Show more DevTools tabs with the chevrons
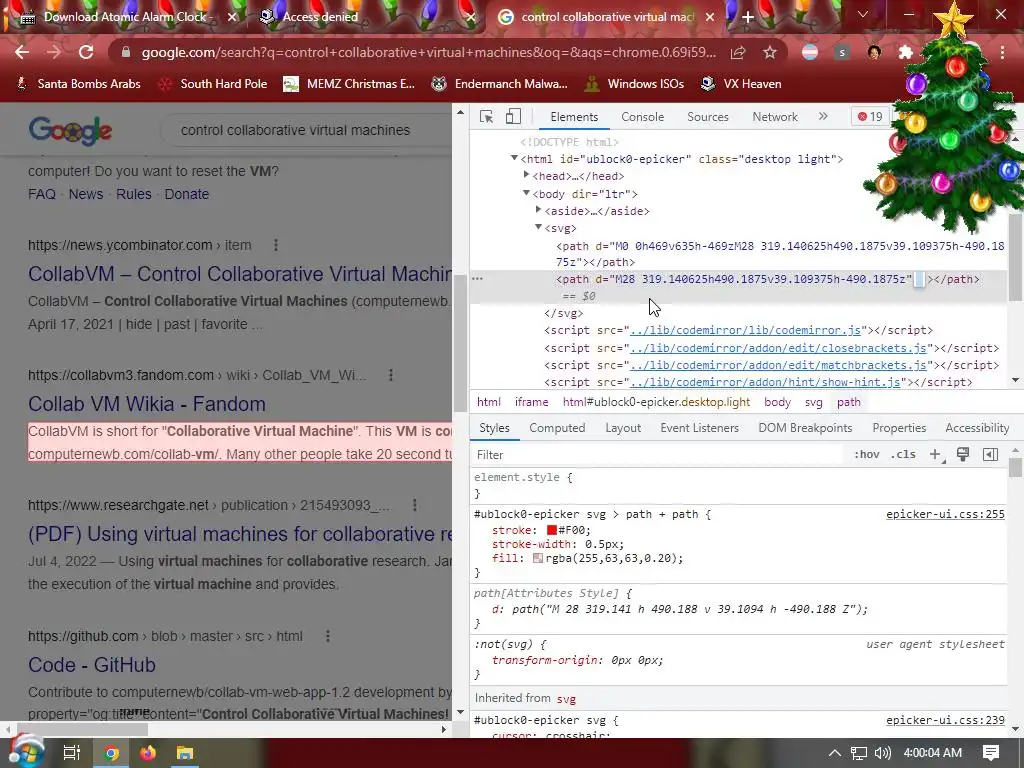The width and height of the screenshot is (1024, 768). pyautogui.click(x=823, y=116)
